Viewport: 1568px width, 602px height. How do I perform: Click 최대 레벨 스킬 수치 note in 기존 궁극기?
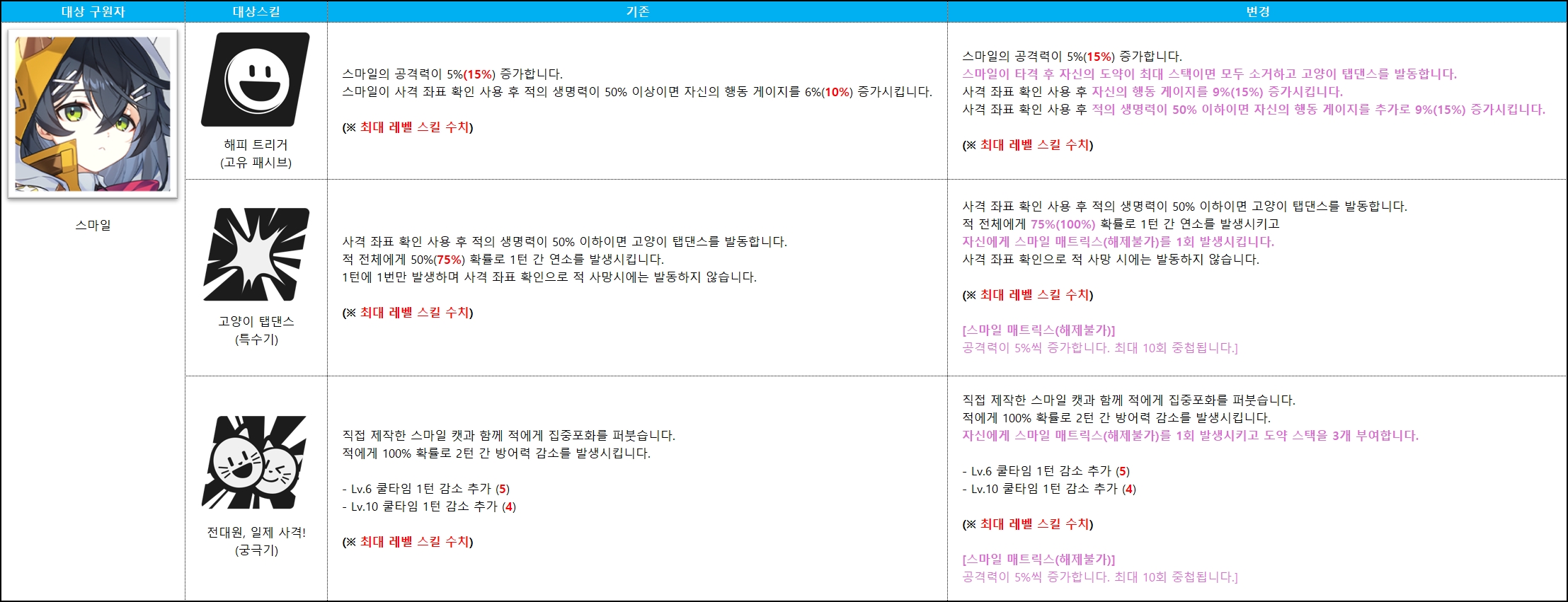point(408,542)
